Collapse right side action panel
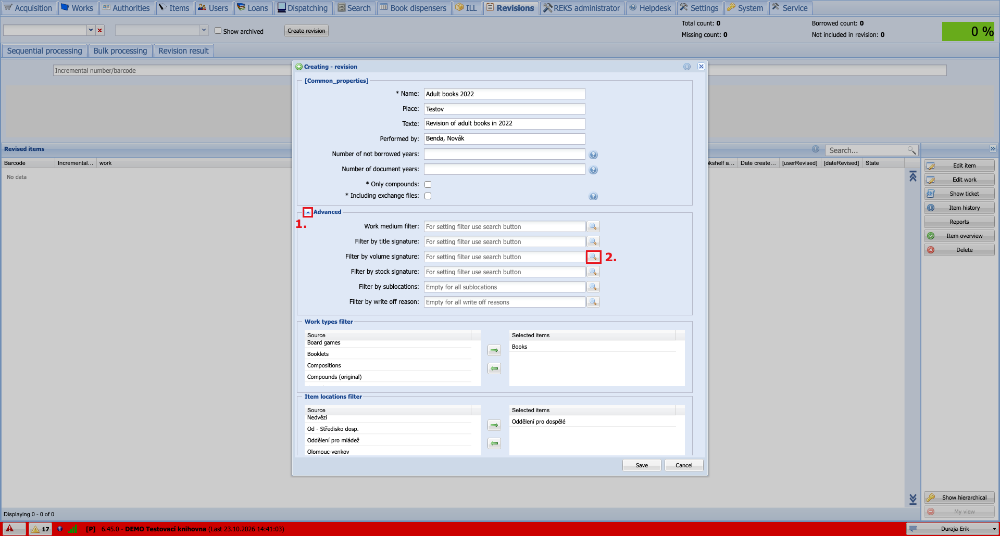This screenshot has height=536, width=1000. pyautogui.click(x=993, y=149)
